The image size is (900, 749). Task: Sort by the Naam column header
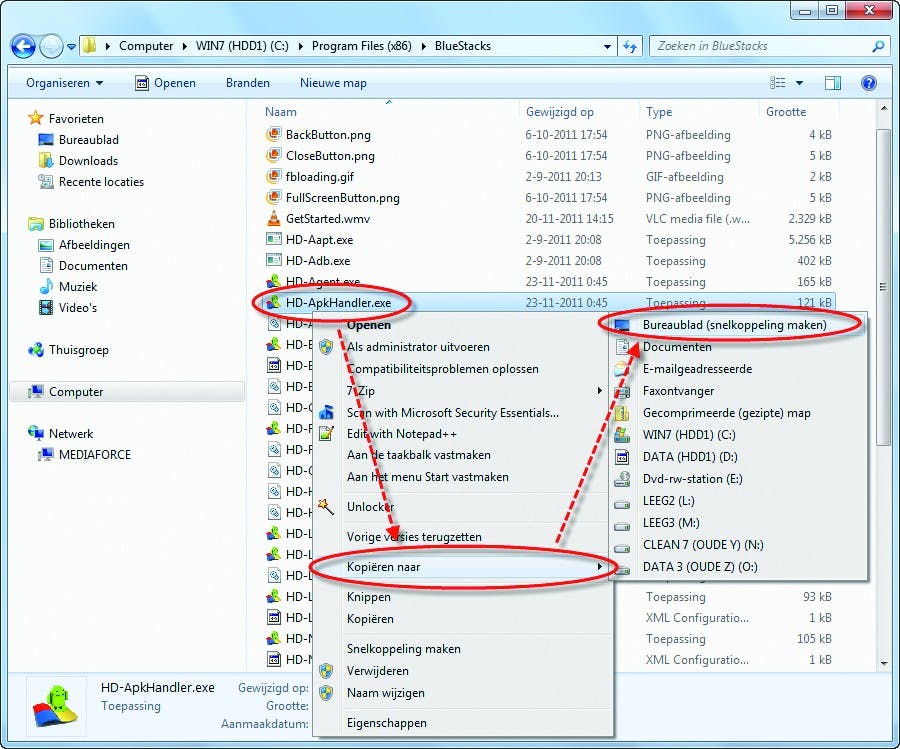(281, 112)
